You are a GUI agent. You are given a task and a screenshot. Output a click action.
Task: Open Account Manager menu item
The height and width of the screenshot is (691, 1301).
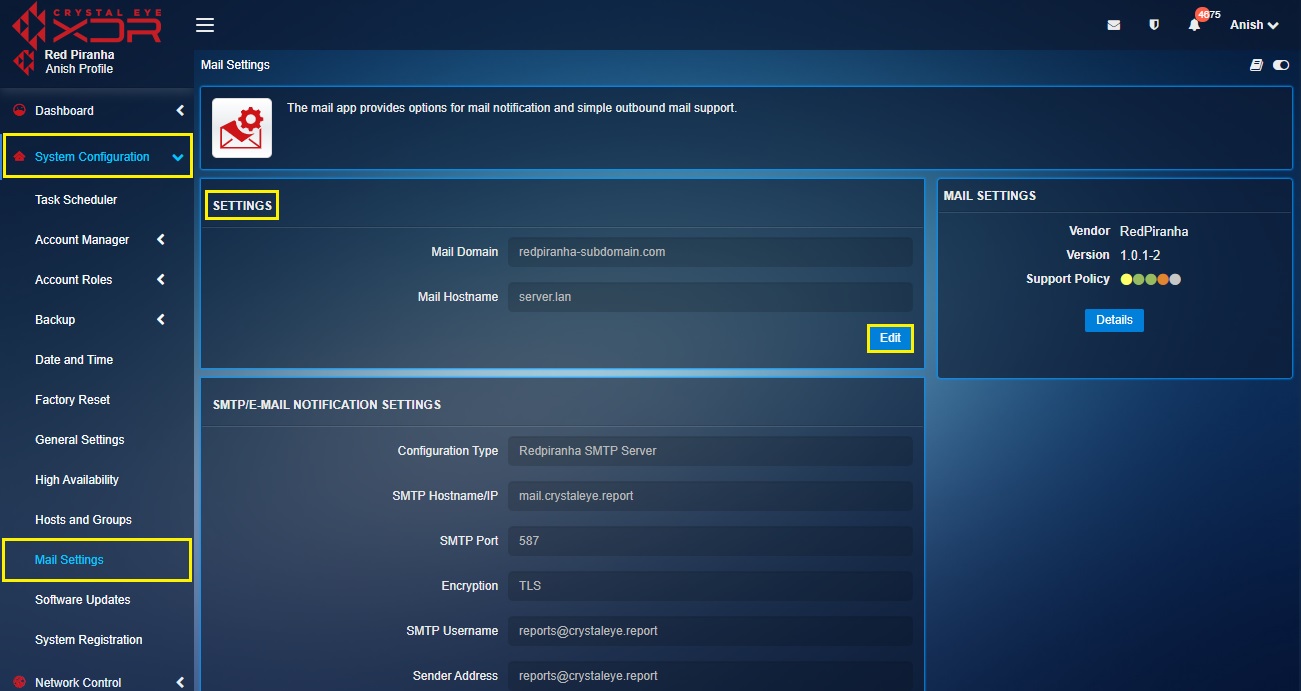click(82, 240)
